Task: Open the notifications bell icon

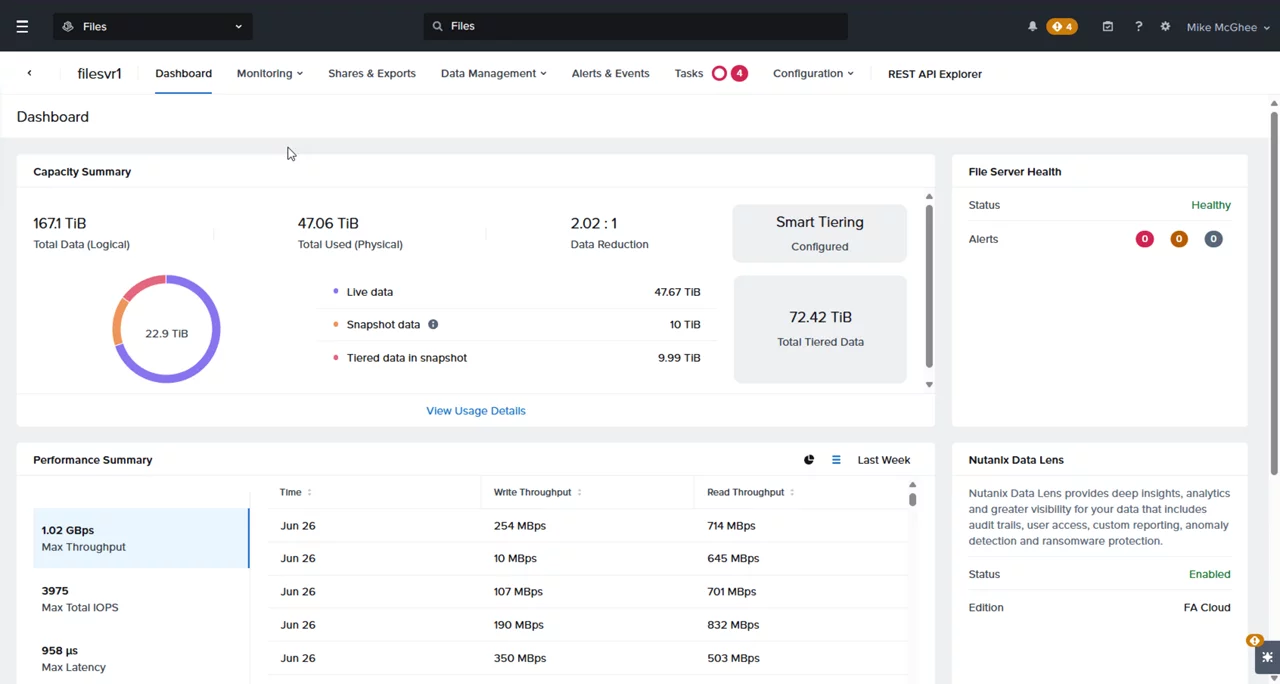Action: tap(1032, 26)
